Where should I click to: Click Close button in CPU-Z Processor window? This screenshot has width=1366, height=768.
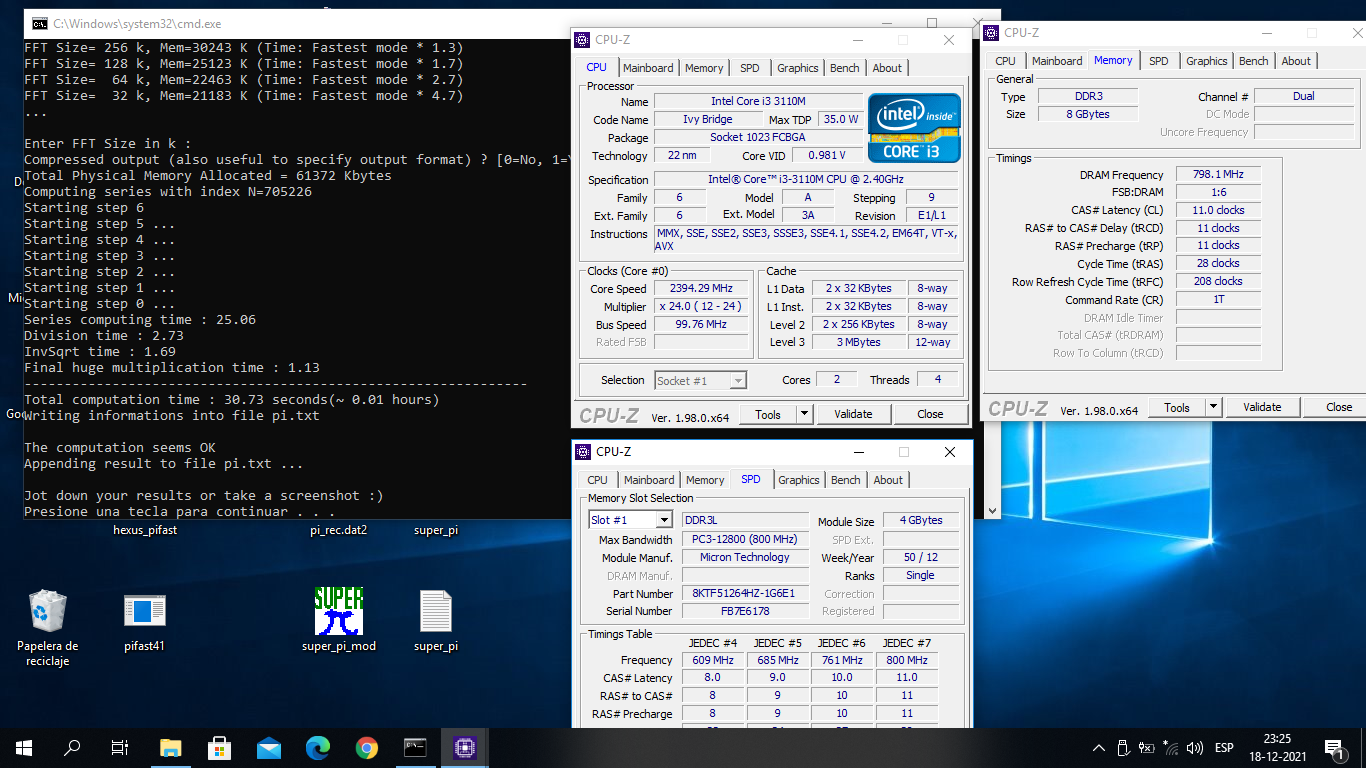[930, 414]
